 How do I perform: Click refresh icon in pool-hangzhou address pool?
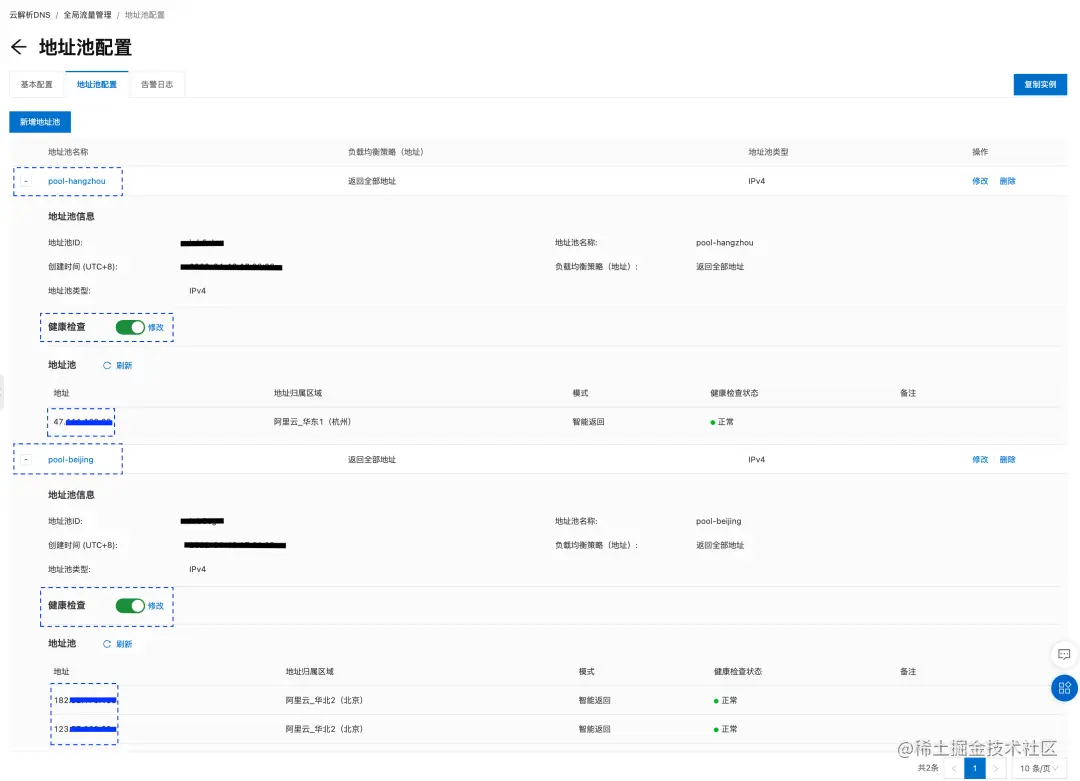coord(107,366)
